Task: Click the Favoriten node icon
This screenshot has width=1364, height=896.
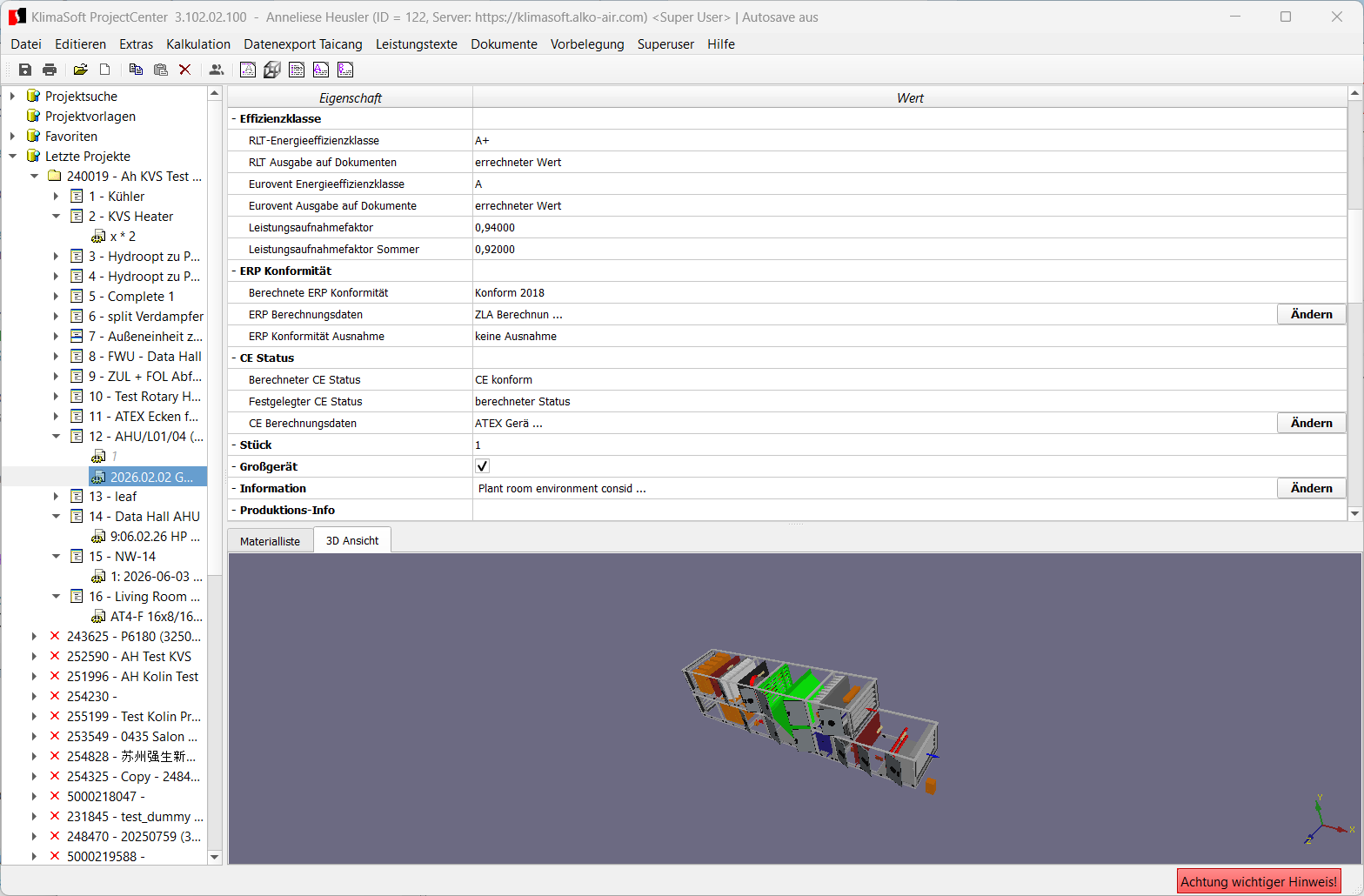Action: pyautogui.click(x=33, y=136)
